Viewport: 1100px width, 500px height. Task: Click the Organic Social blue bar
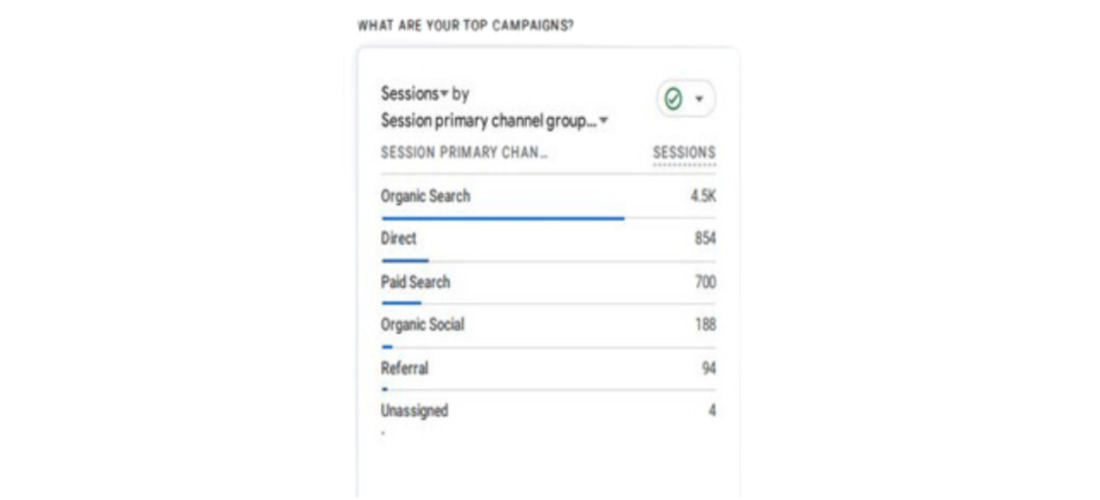click(x=387, y=346)
